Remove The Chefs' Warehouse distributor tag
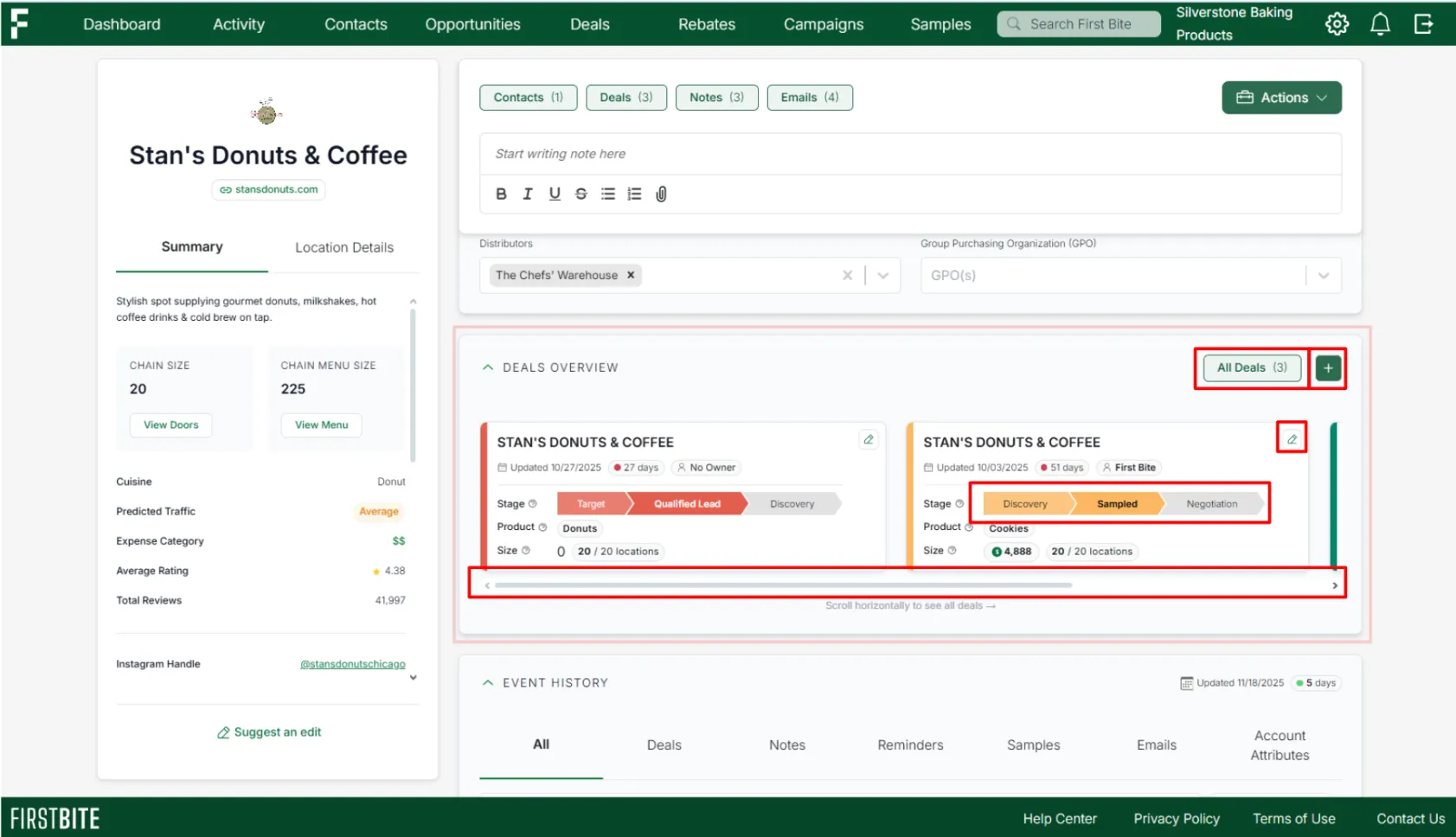This screenshot has width=1456, height=837. [631, 275]
